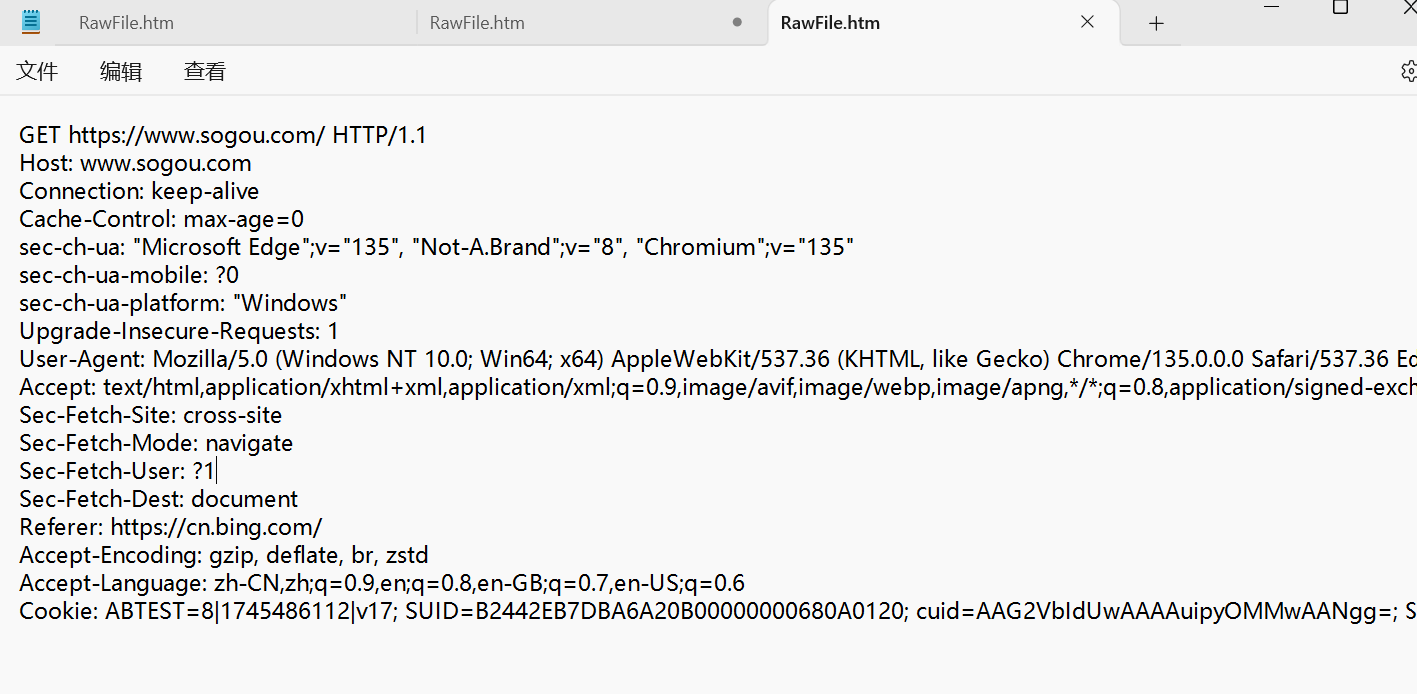
Task: Maximize the Notepad window
Action: (x=1340, y=6)
